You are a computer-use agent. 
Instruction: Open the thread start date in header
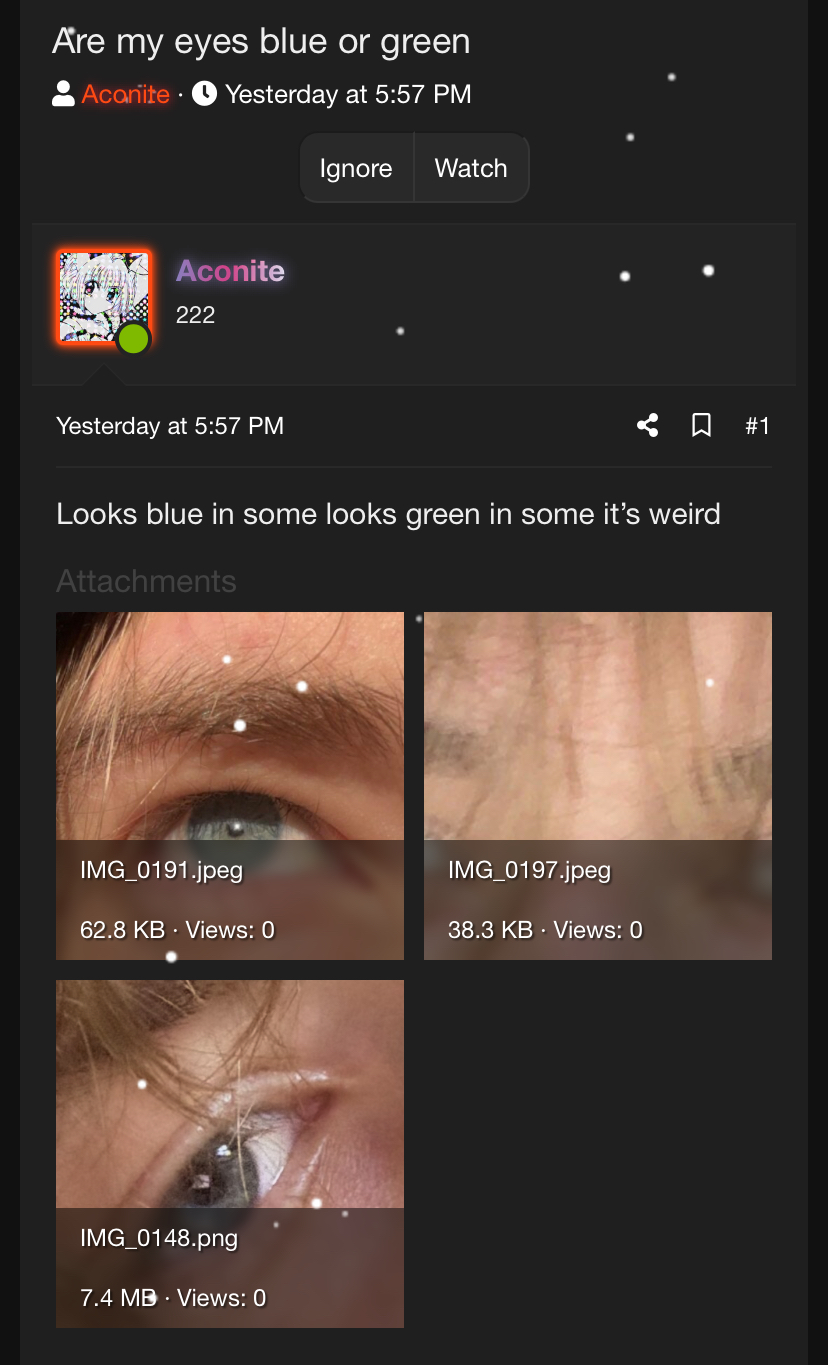pos(348,94)
